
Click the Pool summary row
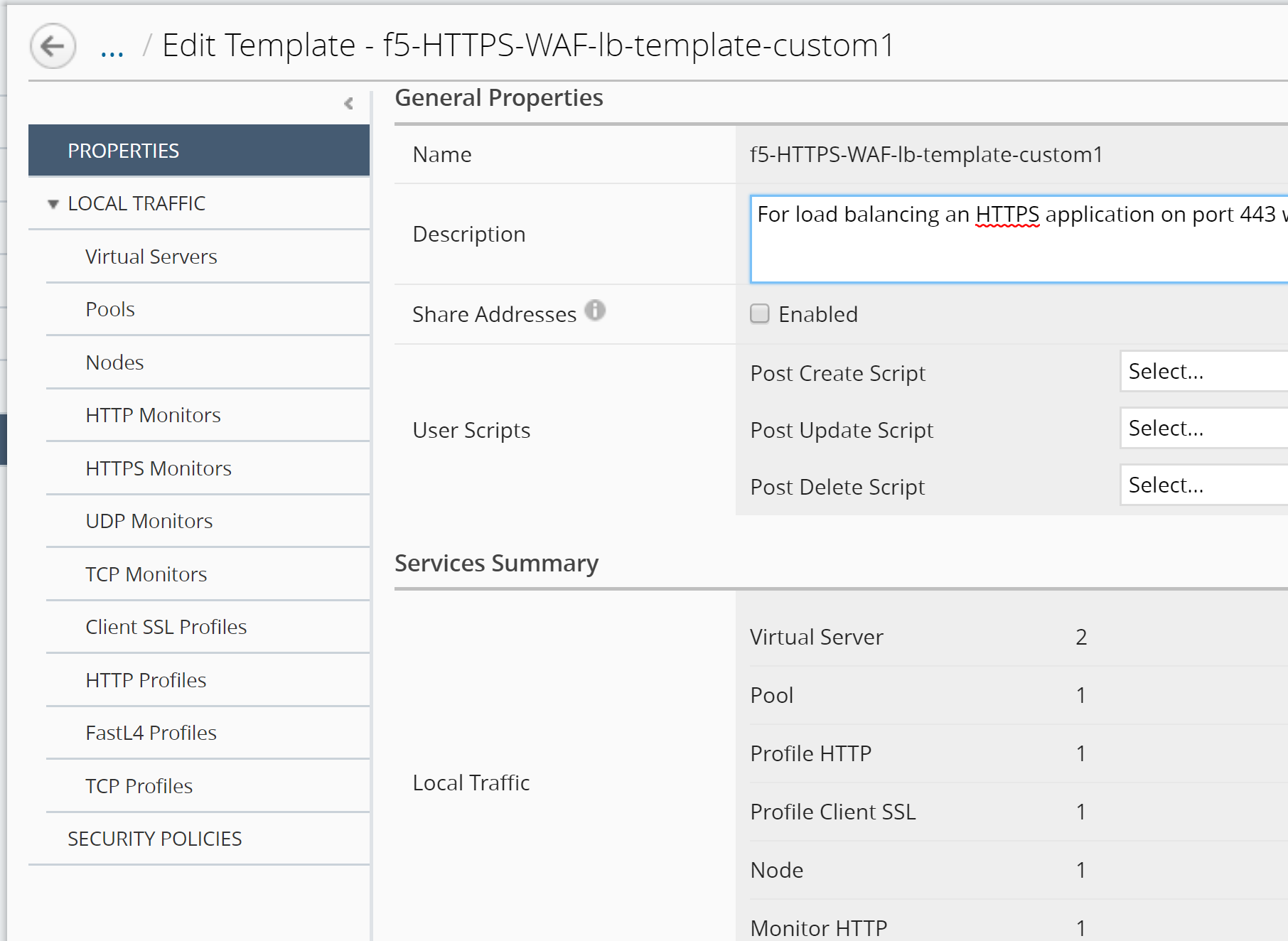point(1019,695)
